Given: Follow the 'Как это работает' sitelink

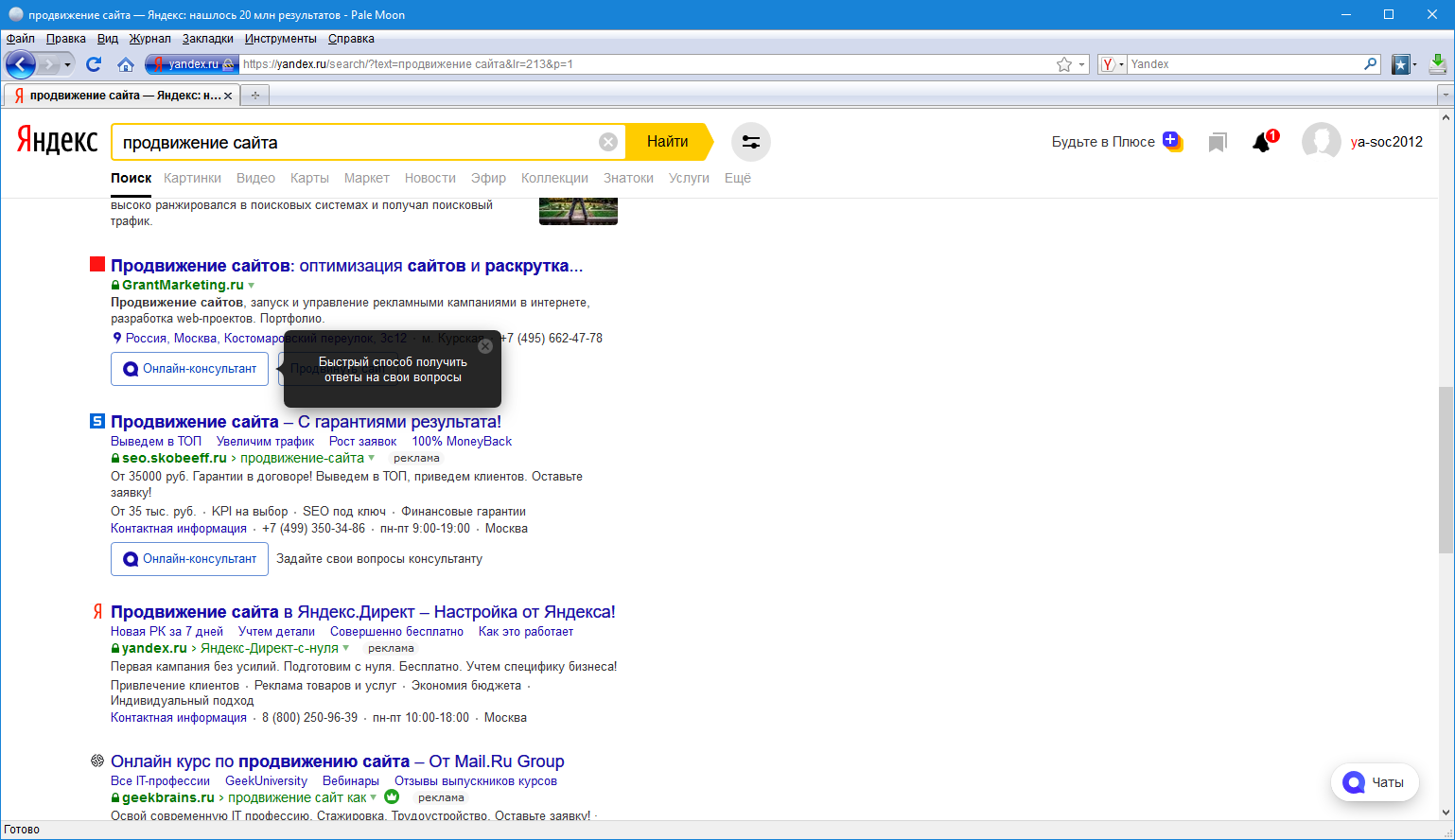Looking at the screenshot, I should coord(526,632).
